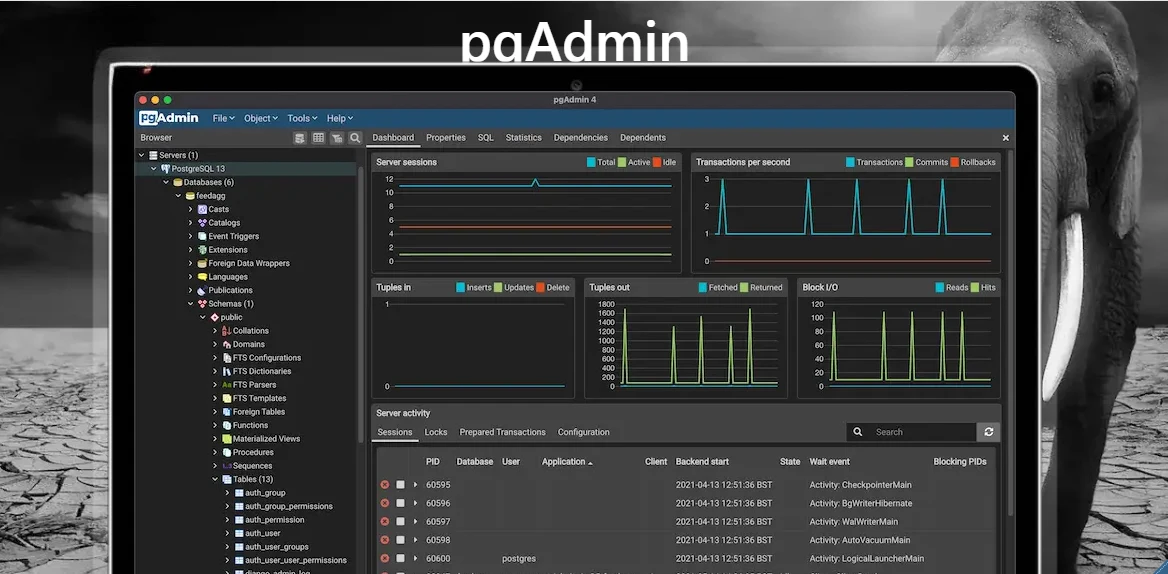Click the Domains node icon

226,344
